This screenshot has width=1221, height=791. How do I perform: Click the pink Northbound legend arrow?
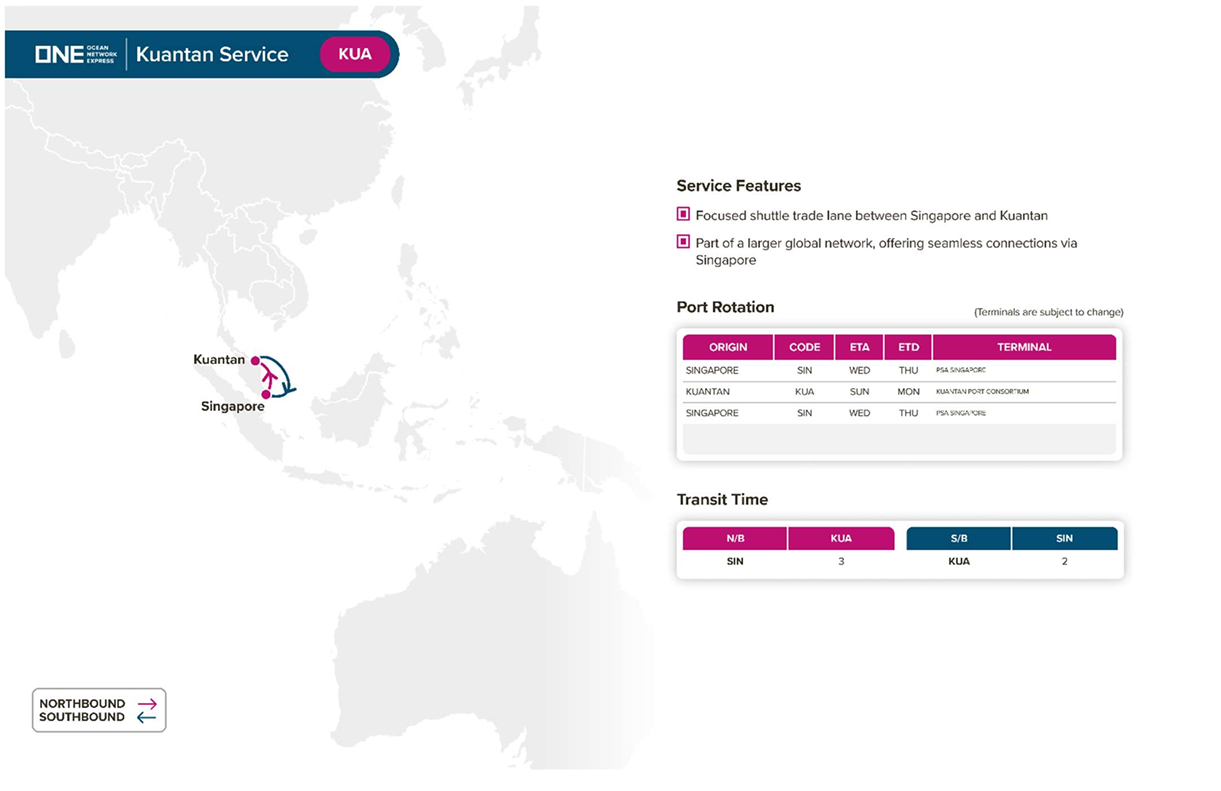tap(146, 704)
